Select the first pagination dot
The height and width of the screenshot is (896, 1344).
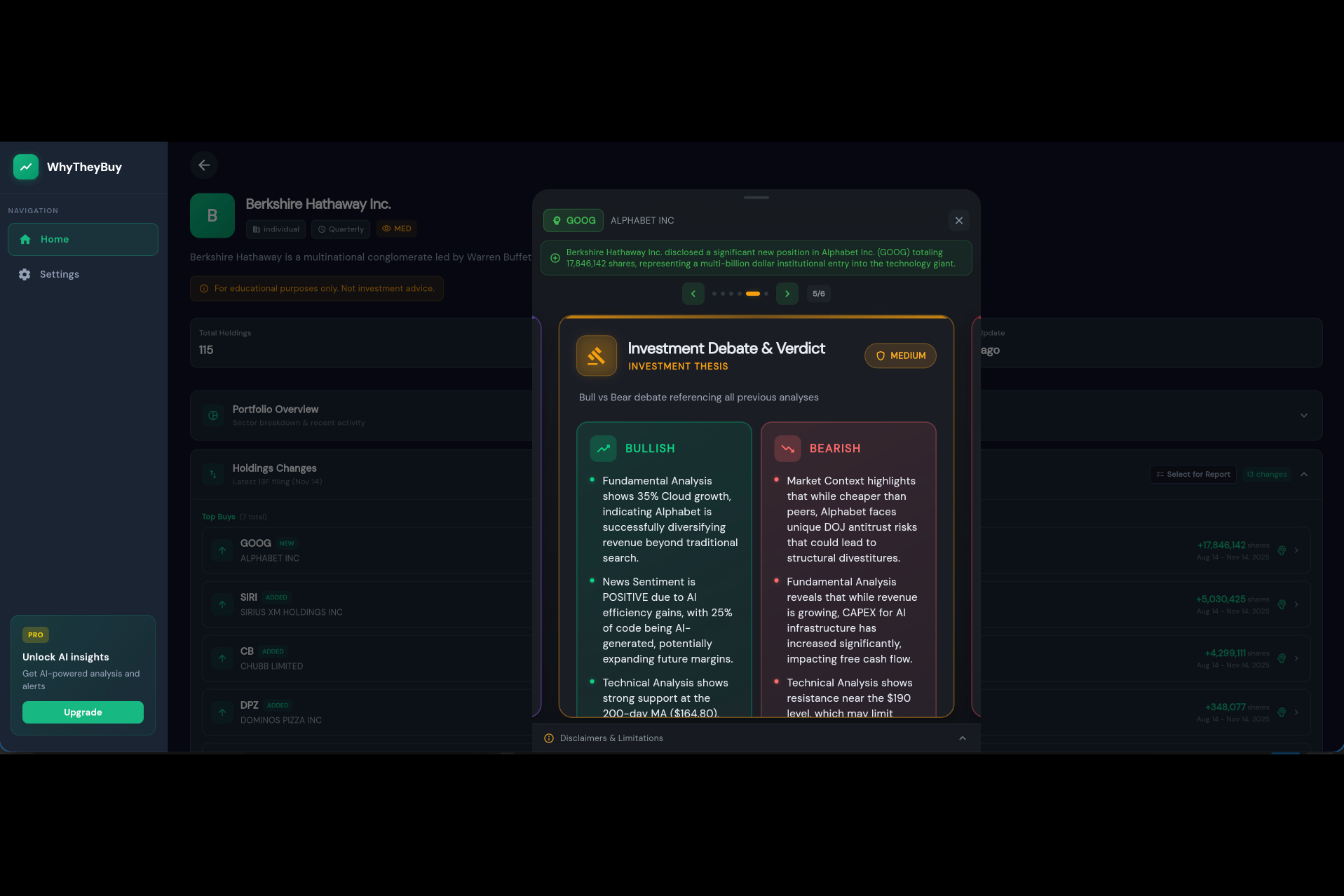coord(714,294)
